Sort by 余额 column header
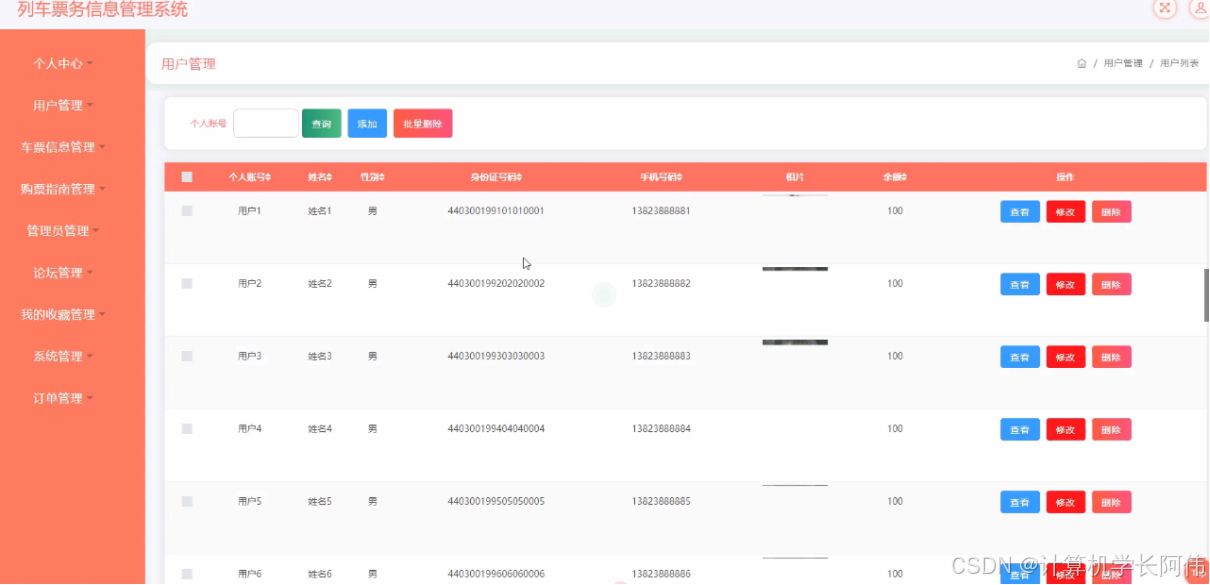Screen dimensions: 1210x585 tap(894, 177)
